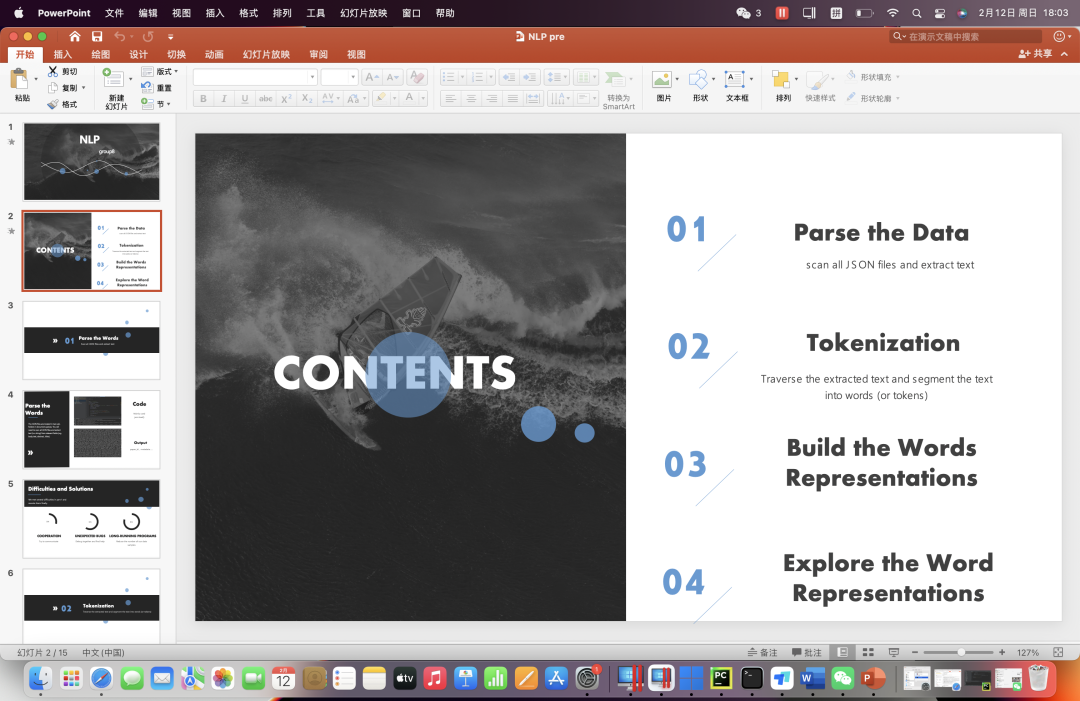Fit slide to window icon
The width and height of the screenshot is (1080, 701).
(x=1058, y=652)
